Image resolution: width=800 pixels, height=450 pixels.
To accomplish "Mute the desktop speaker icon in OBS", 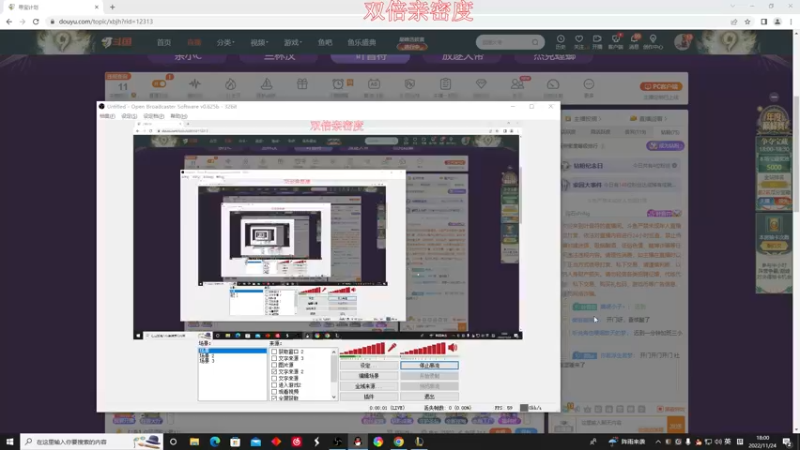I will click(x=453, y=348).
